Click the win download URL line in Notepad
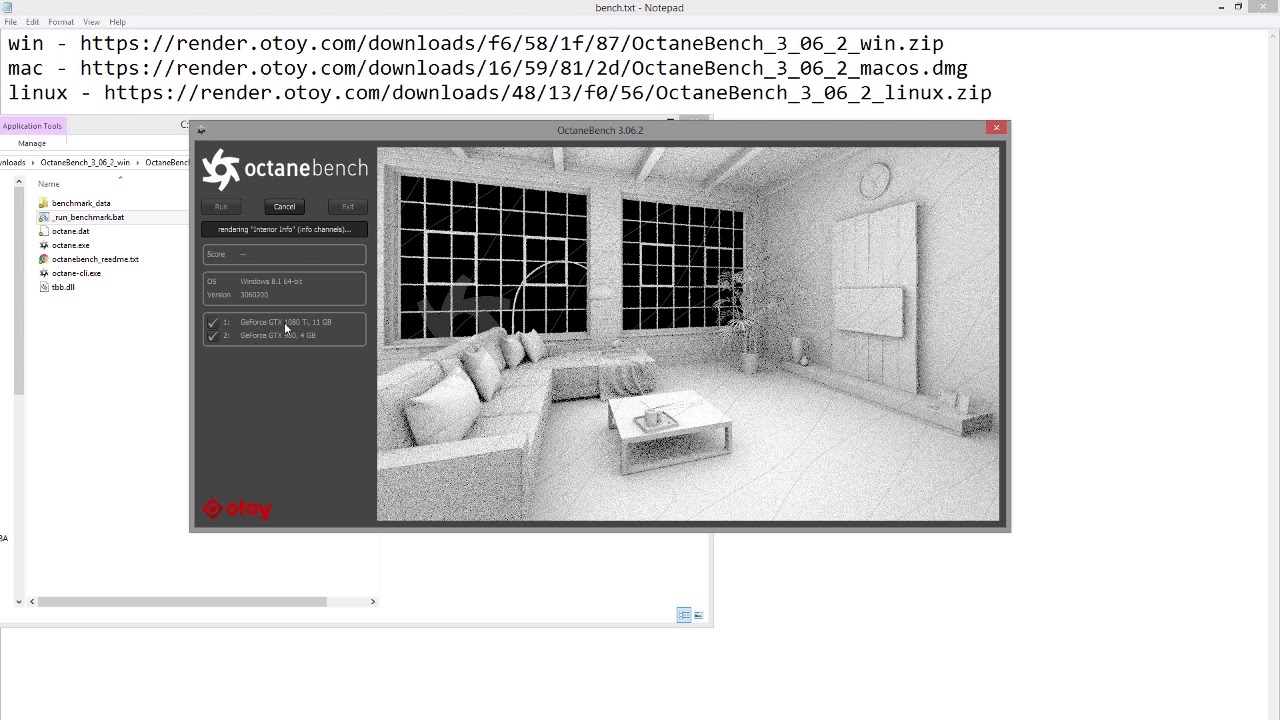Image resolution: width=1280 pixels, height=720 pixels. [x=476, y=44]
